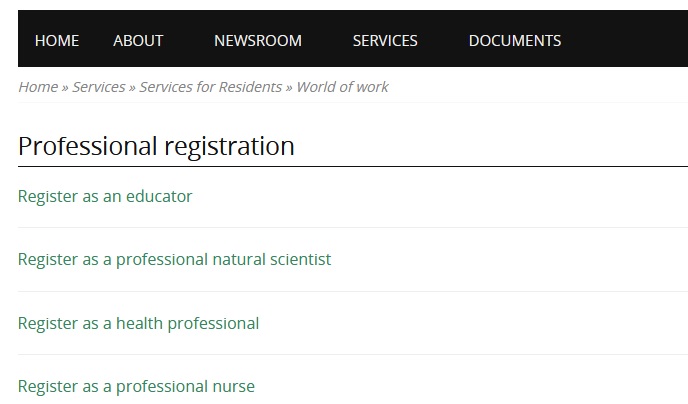
Task: Visit the natural scientist registration link
Action: 174,260
